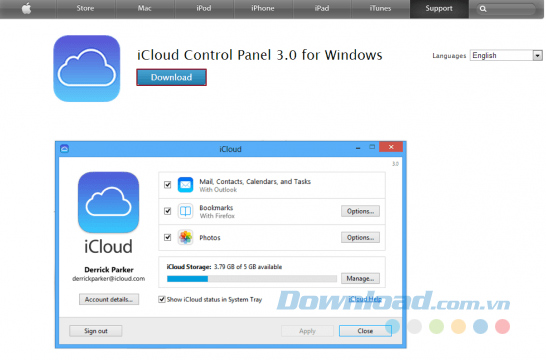
Task: Go to the iPod tab
Action: tap(204, 8)
